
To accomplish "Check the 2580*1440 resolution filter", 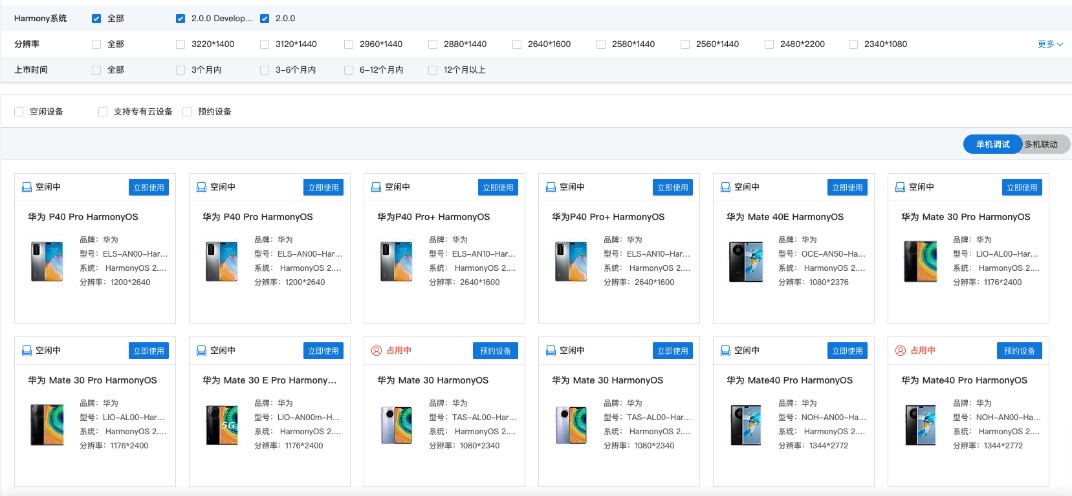I will (601, 44).
